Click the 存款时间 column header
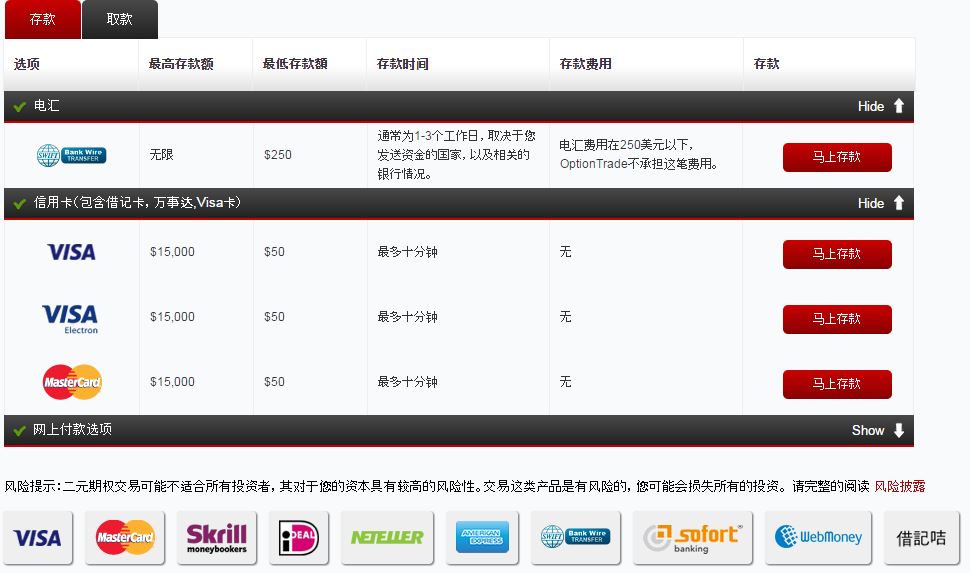This screenshot has width=970, height=573. point(403,64)
